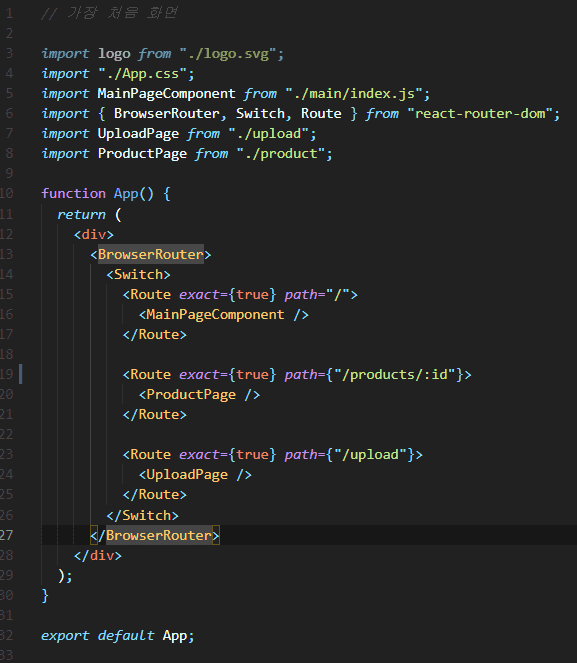Click line number 19 in the gutter
This screenshot has width=577, height=663.
(6, 374)
